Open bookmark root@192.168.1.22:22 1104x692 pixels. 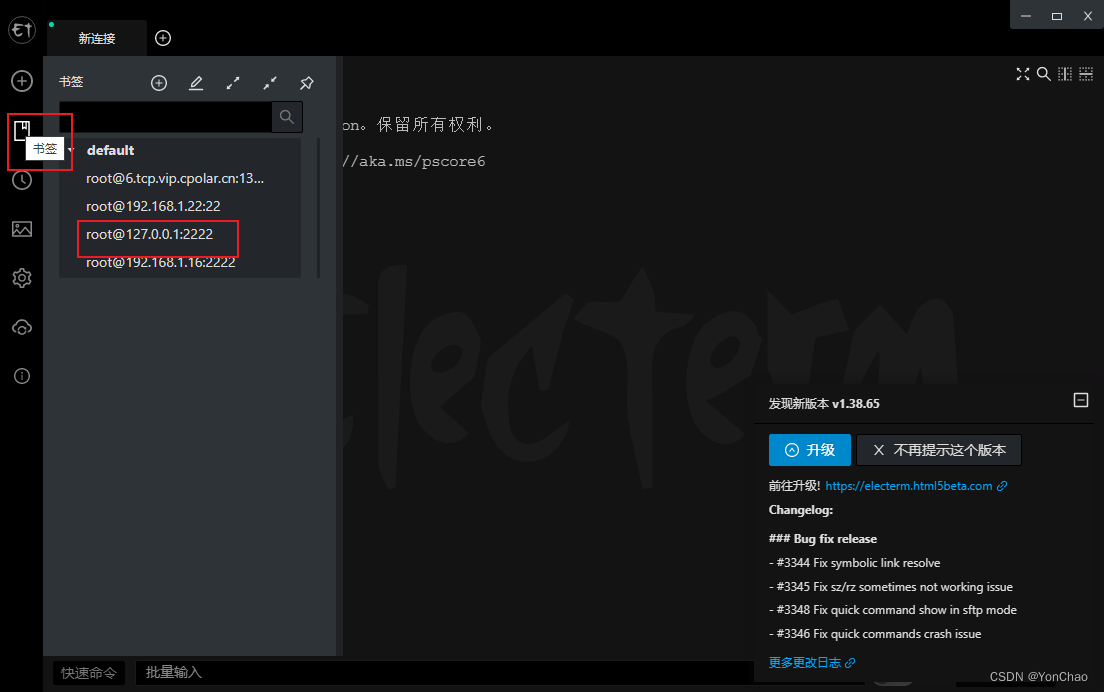[153, 206]
